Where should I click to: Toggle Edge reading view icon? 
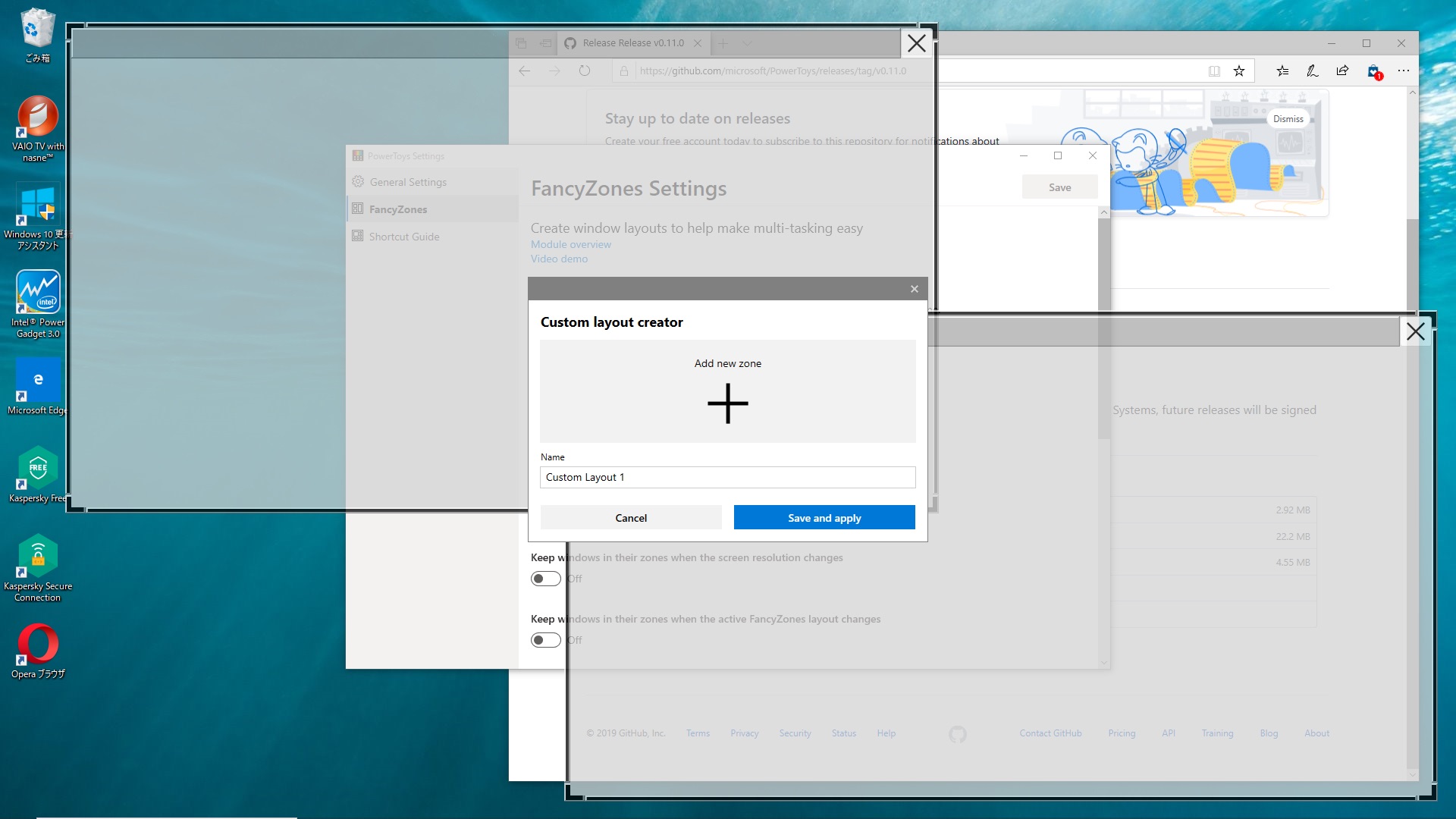1214,71
